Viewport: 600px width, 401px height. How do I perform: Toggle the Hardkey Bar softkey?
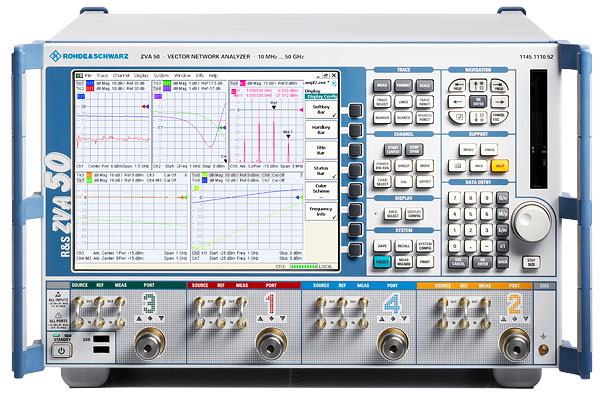[321, 130]
